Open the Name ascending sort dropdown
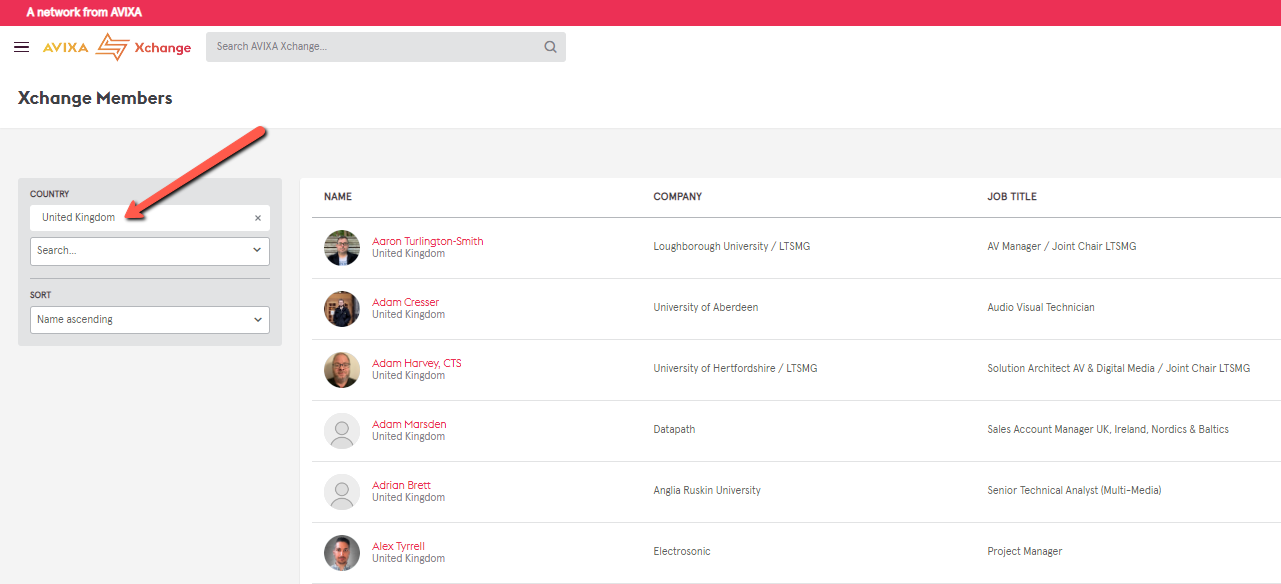The height and width of the screenshot is (584, 1281). 150,320
